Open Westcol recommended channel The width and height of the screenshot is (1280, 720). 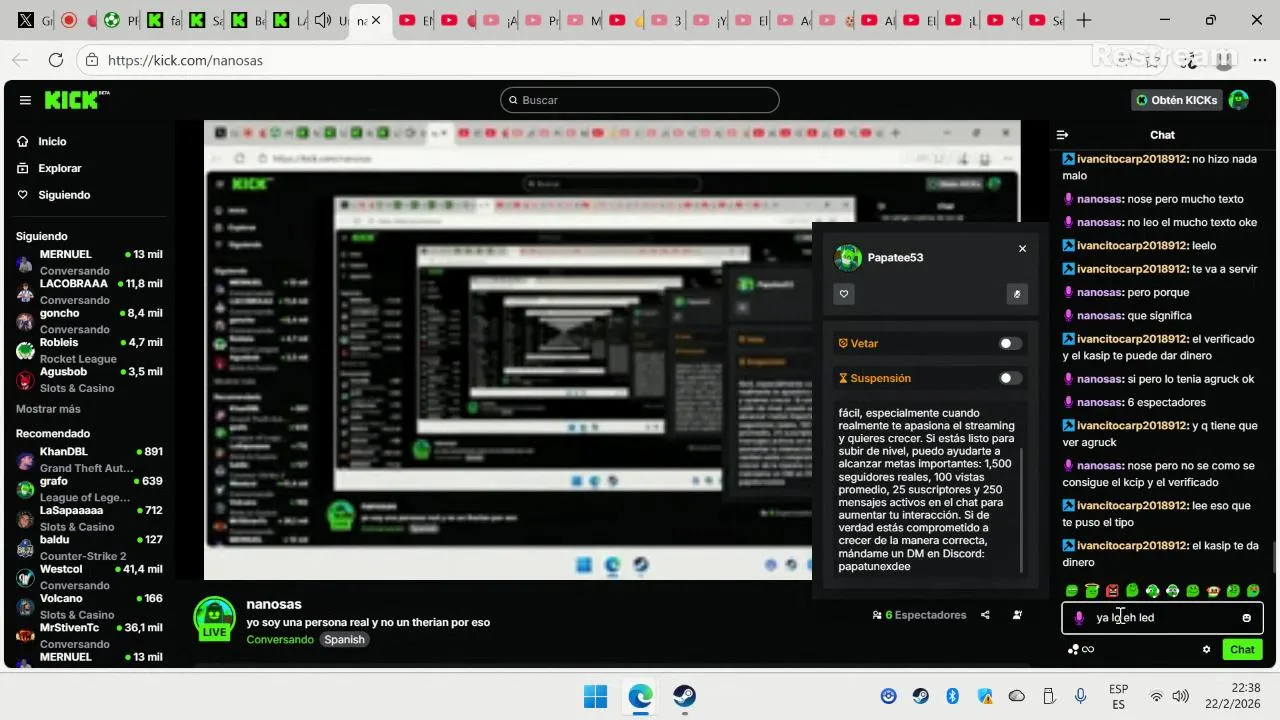(89, 576)
